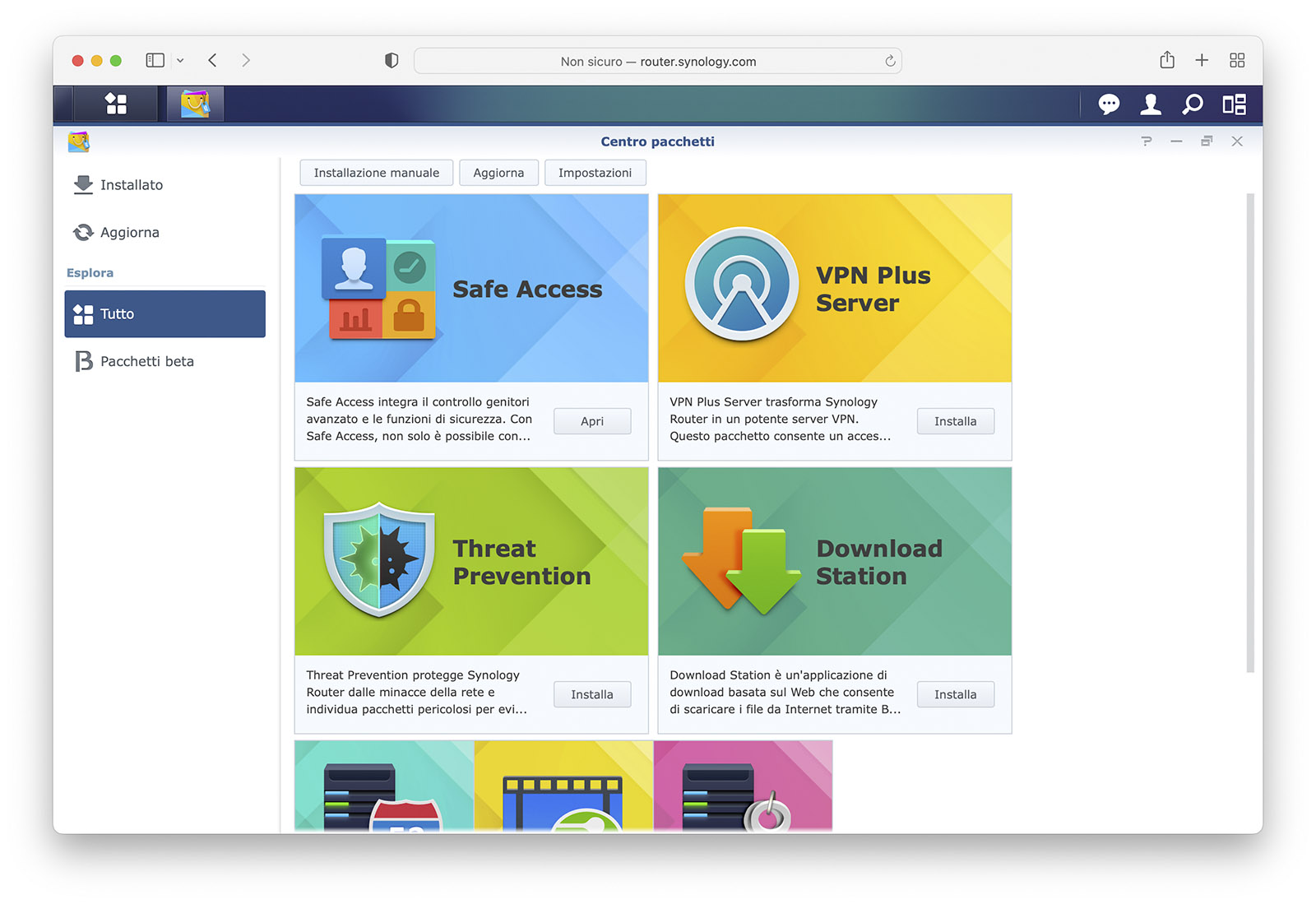Click the Package Center window title icon
This screenshot has width=1316, height=904.
click(79, 141)
